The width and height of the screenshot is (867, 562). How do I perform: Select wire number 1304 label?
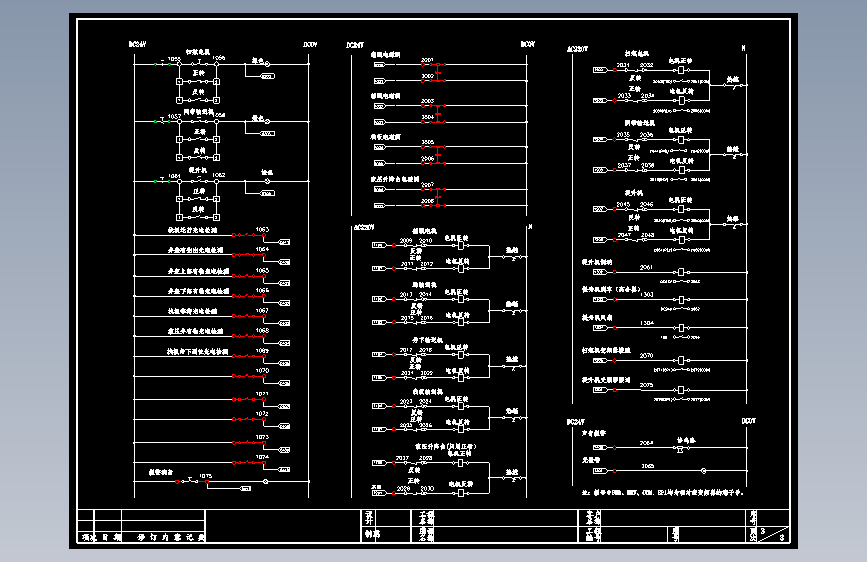(647, 322)
